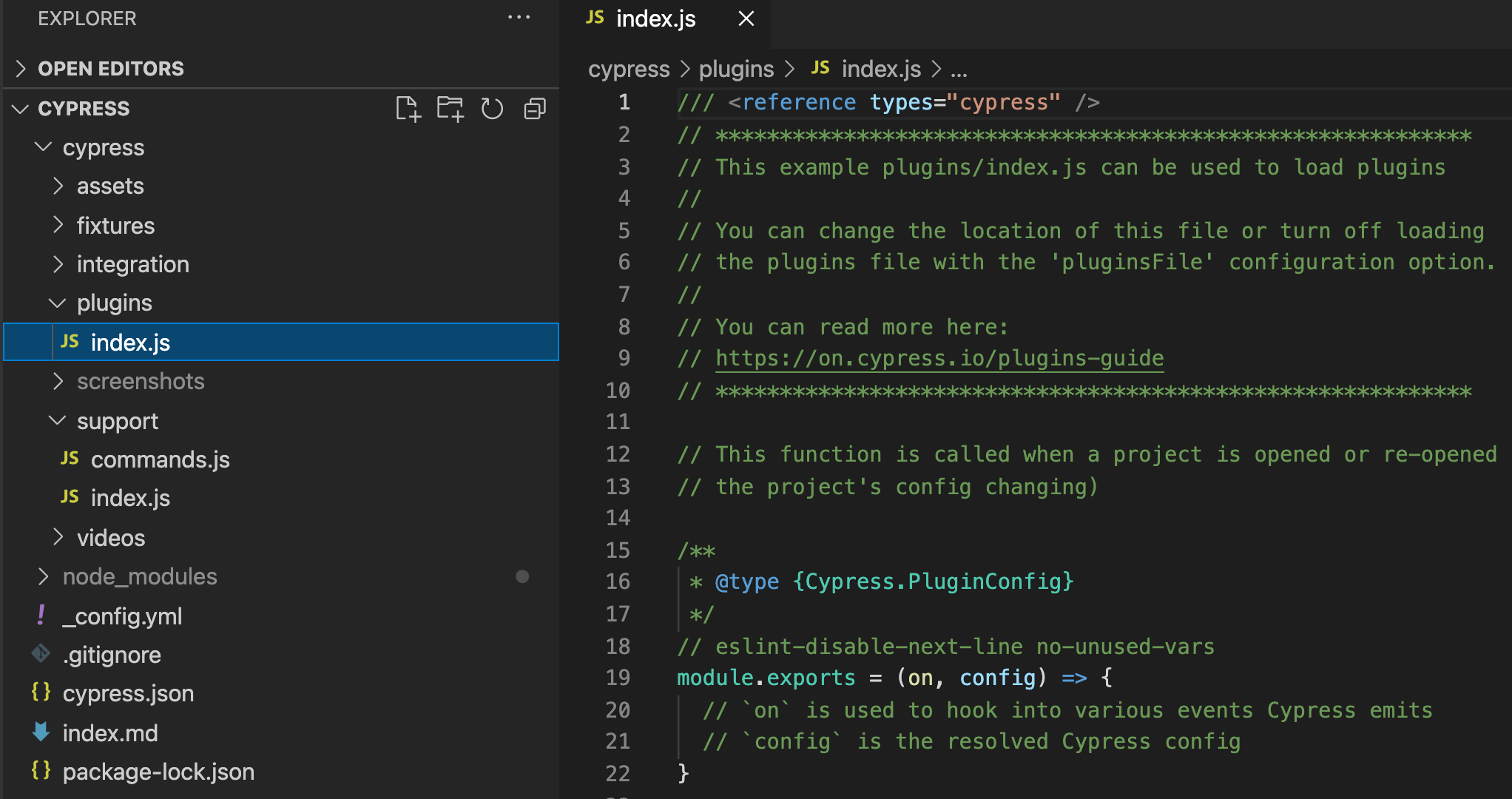Click plugins in the breadcrumb path

pyautogui.click(x=736, y=69)
